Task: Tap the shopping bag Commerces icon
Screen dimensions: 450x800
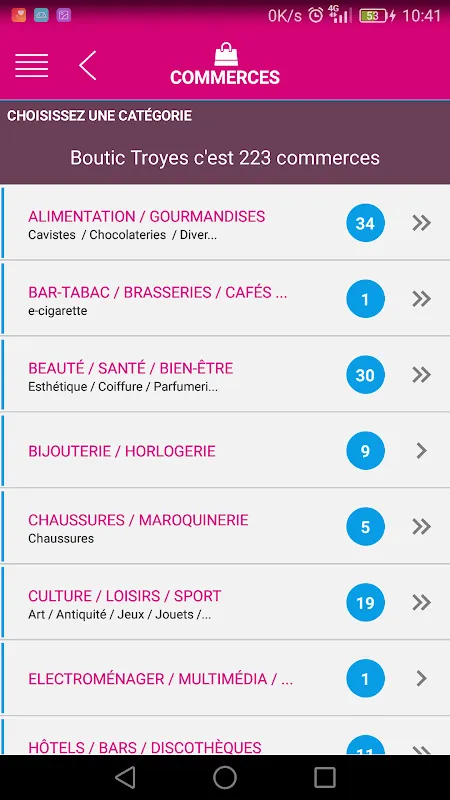Action: point(226,54)
